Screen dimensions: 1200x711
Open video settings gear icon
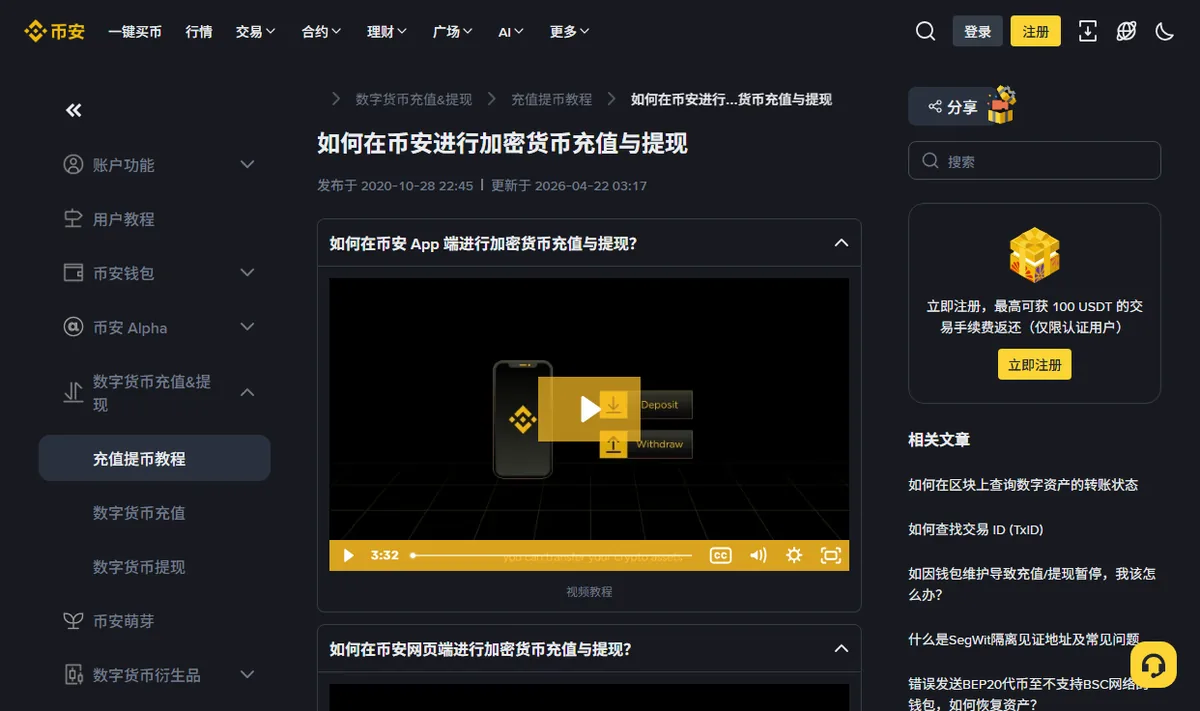[x=794, y=555]
